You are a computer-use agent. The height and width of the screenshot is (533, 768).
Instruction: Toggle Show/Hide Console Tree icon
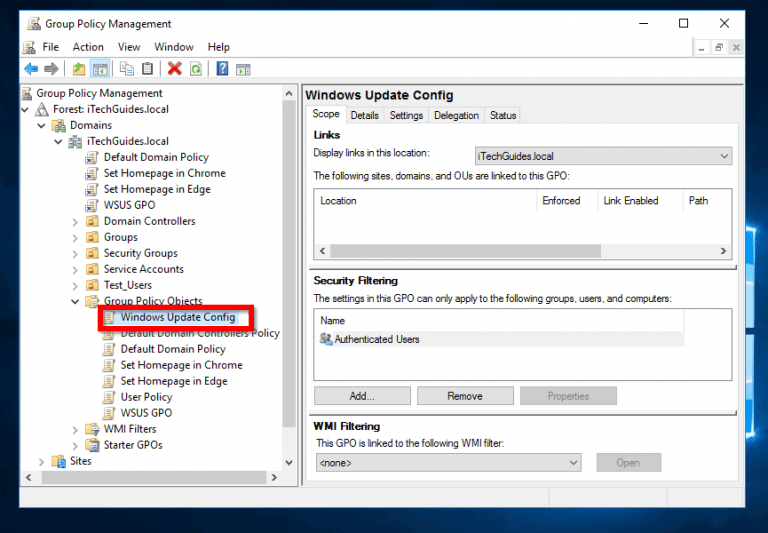click(100, 69)
